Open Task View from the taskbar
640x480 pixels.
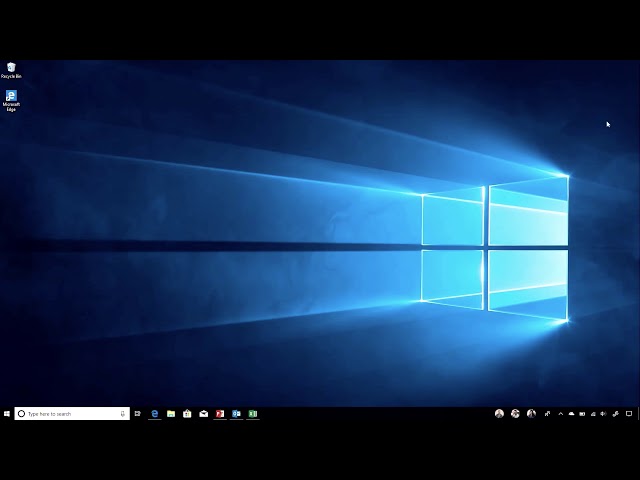[138, 413]
